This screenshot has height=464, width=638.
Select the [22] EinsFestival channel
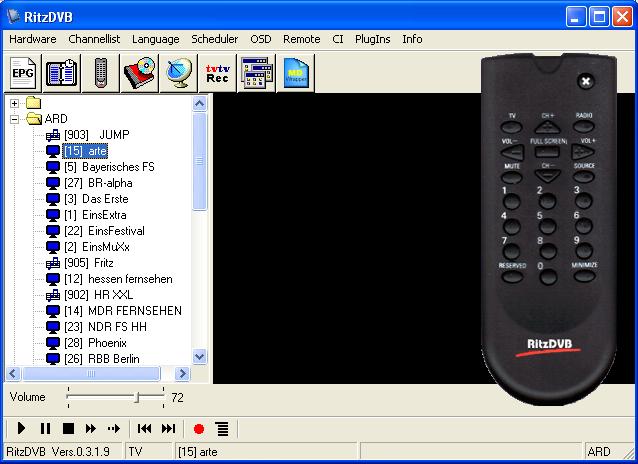pyautogui.click(x=104, y=231)
